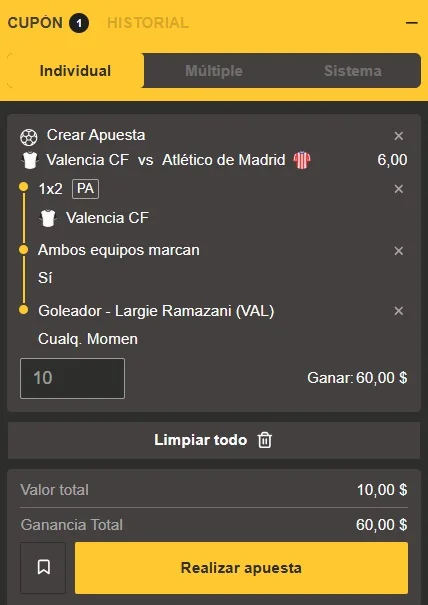This screenshot has height=605, width=428.
Task: Select the Individual bet tab
Action: click(75, 71)
